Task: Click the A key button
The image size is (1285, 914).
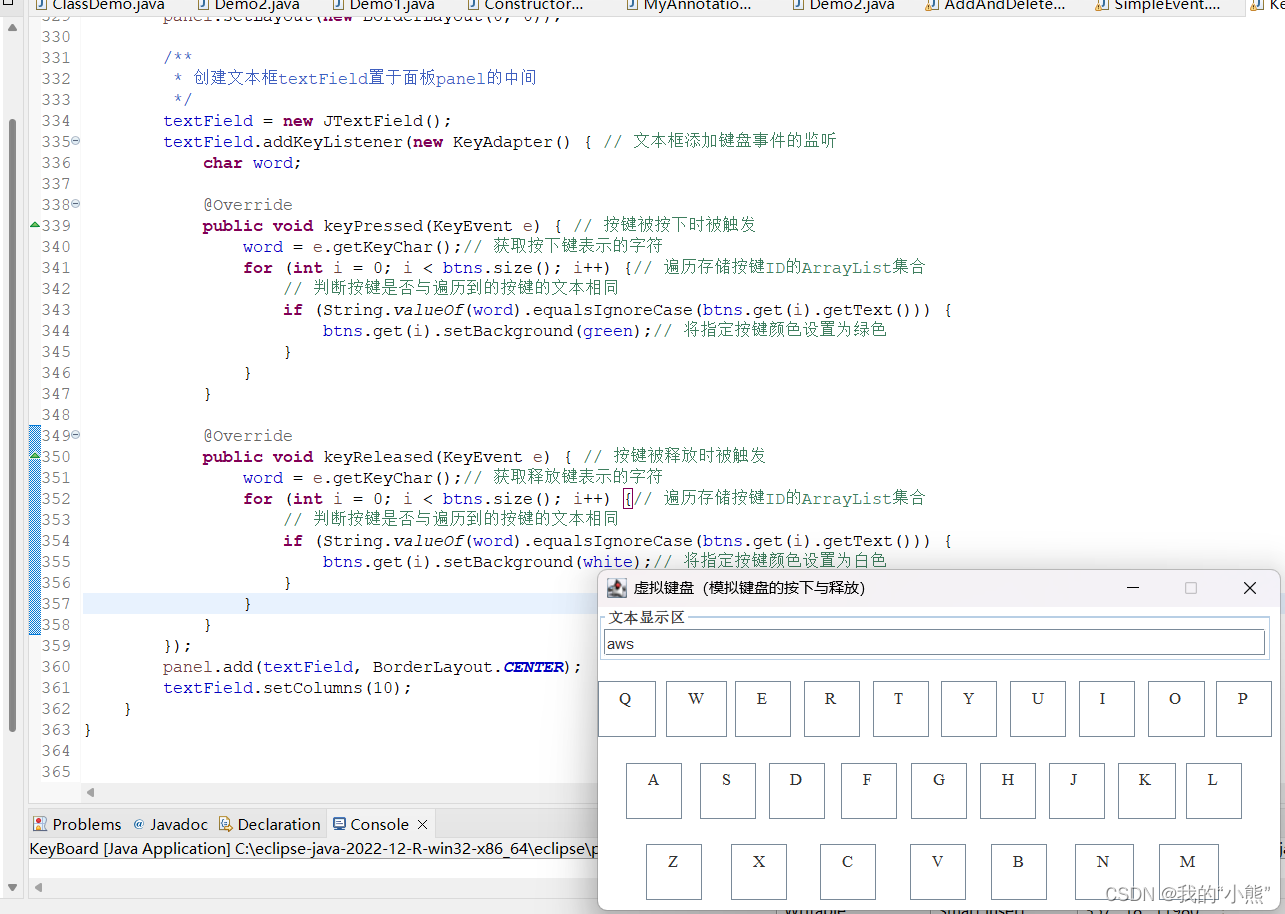Action: tap(653, 791)
